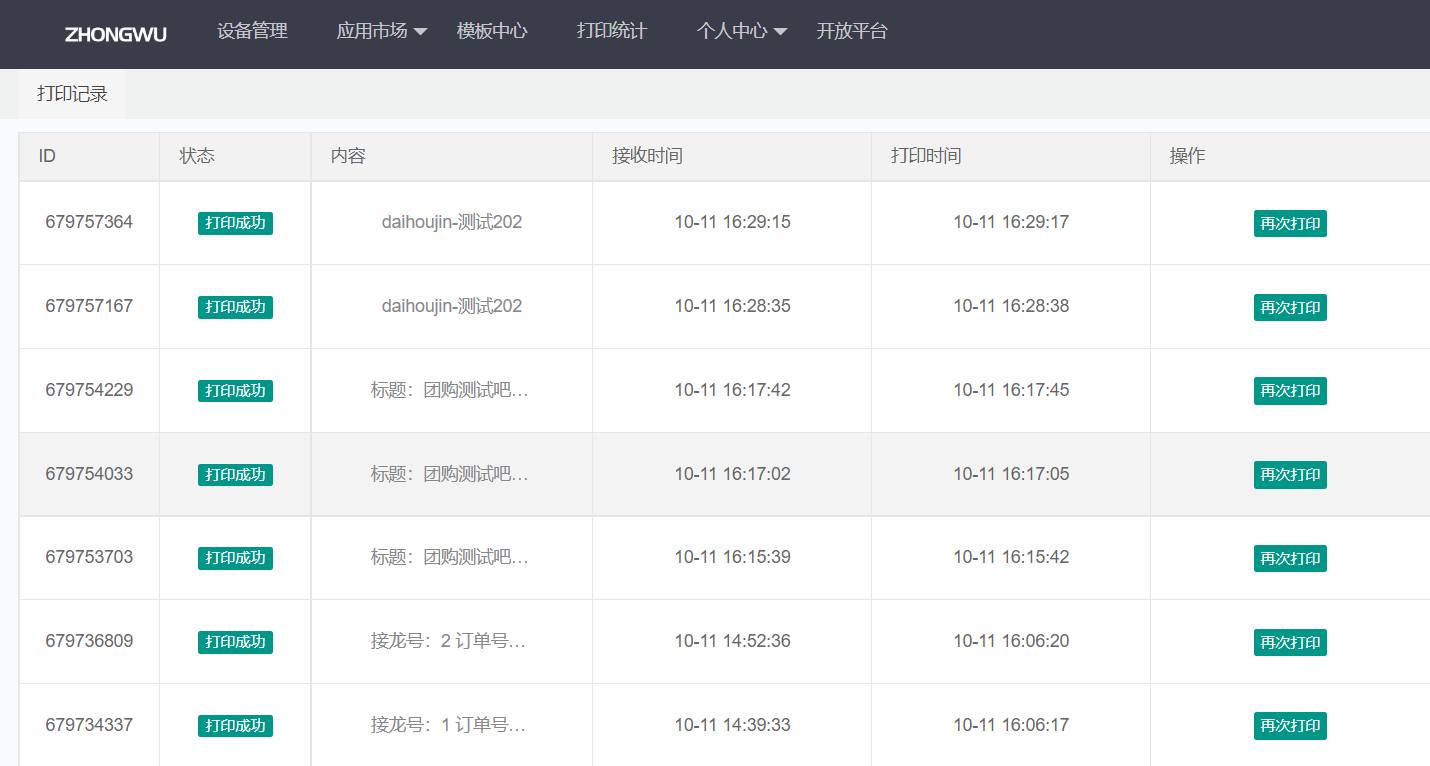
Task: Select ID cell 679757364
Action: point(89,222)
